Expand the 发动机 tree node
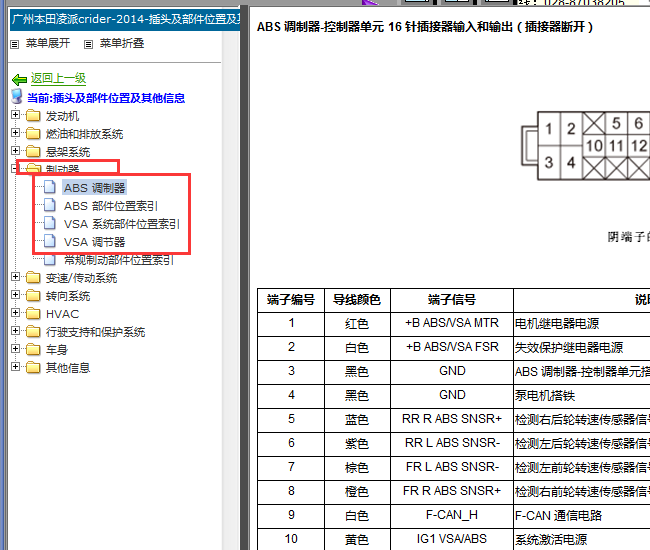 (x=15, y=115)
